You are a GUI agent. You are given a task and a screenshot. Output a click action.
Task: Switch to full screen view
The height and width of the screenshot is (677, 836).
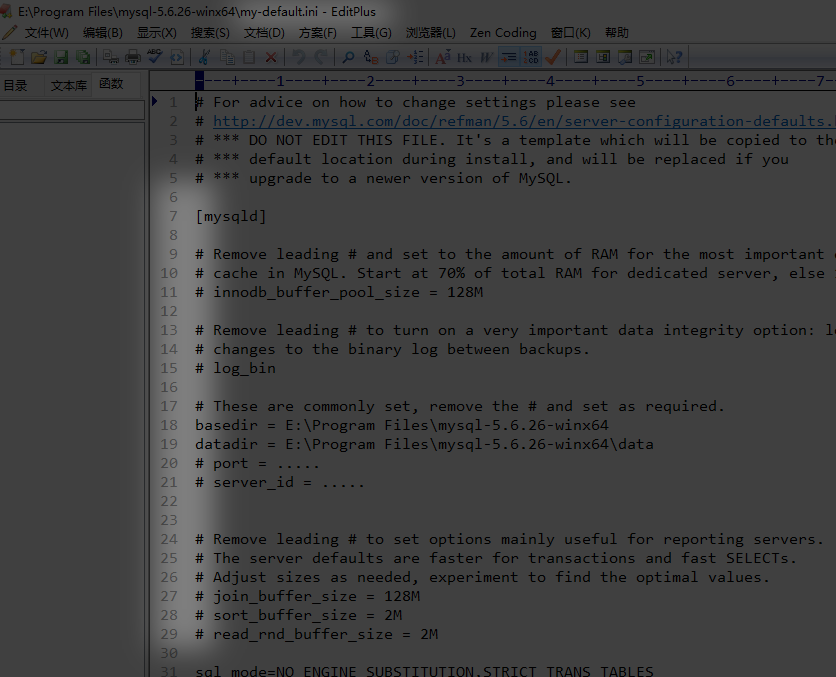coord(647,57)
